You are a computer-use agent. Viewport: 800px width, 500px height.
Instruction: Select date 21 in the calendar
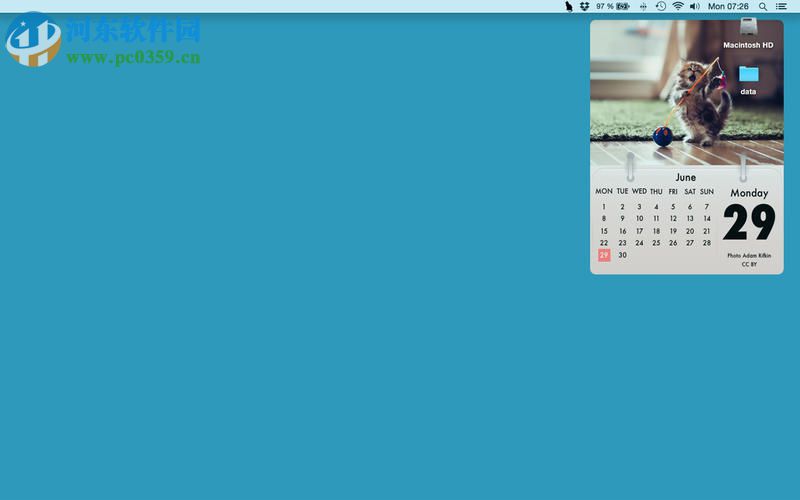tap(707, 231)
